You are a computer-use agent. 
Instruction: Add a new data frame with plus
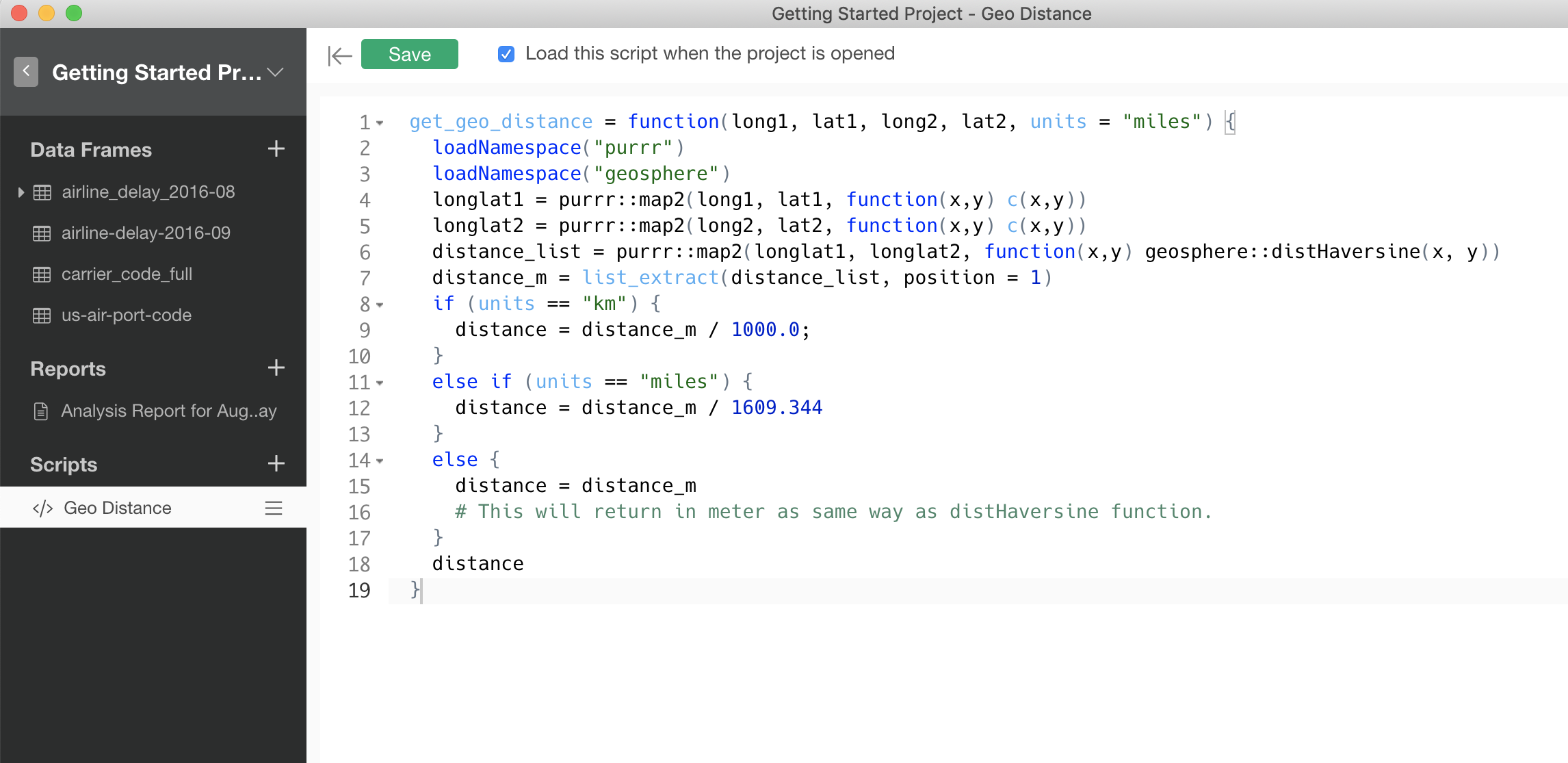pyautogui.click(x=276, y=149)
